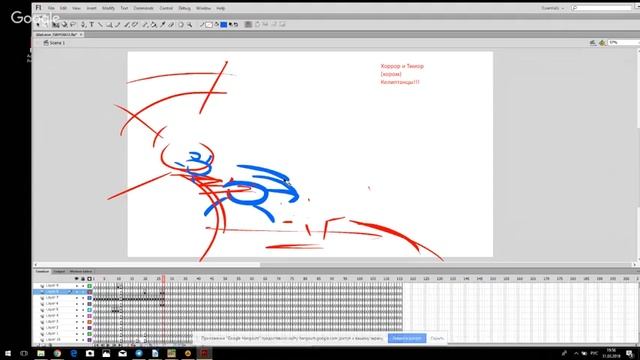Select the Hand tool
Screen dimensions: 640x360
tap(181, 24)
